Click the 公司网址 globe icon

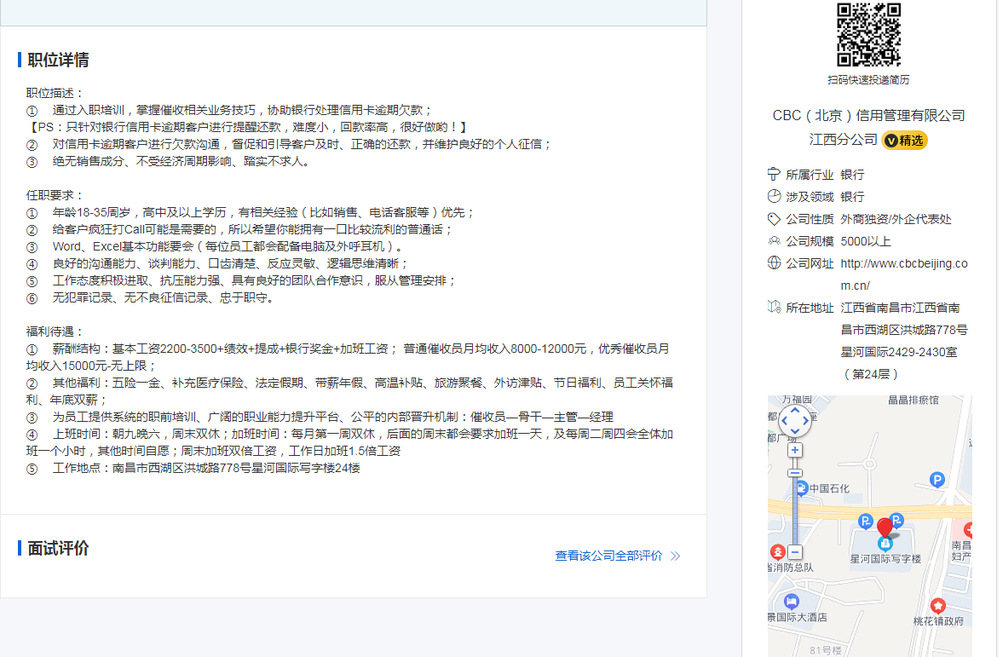(773, 263)
